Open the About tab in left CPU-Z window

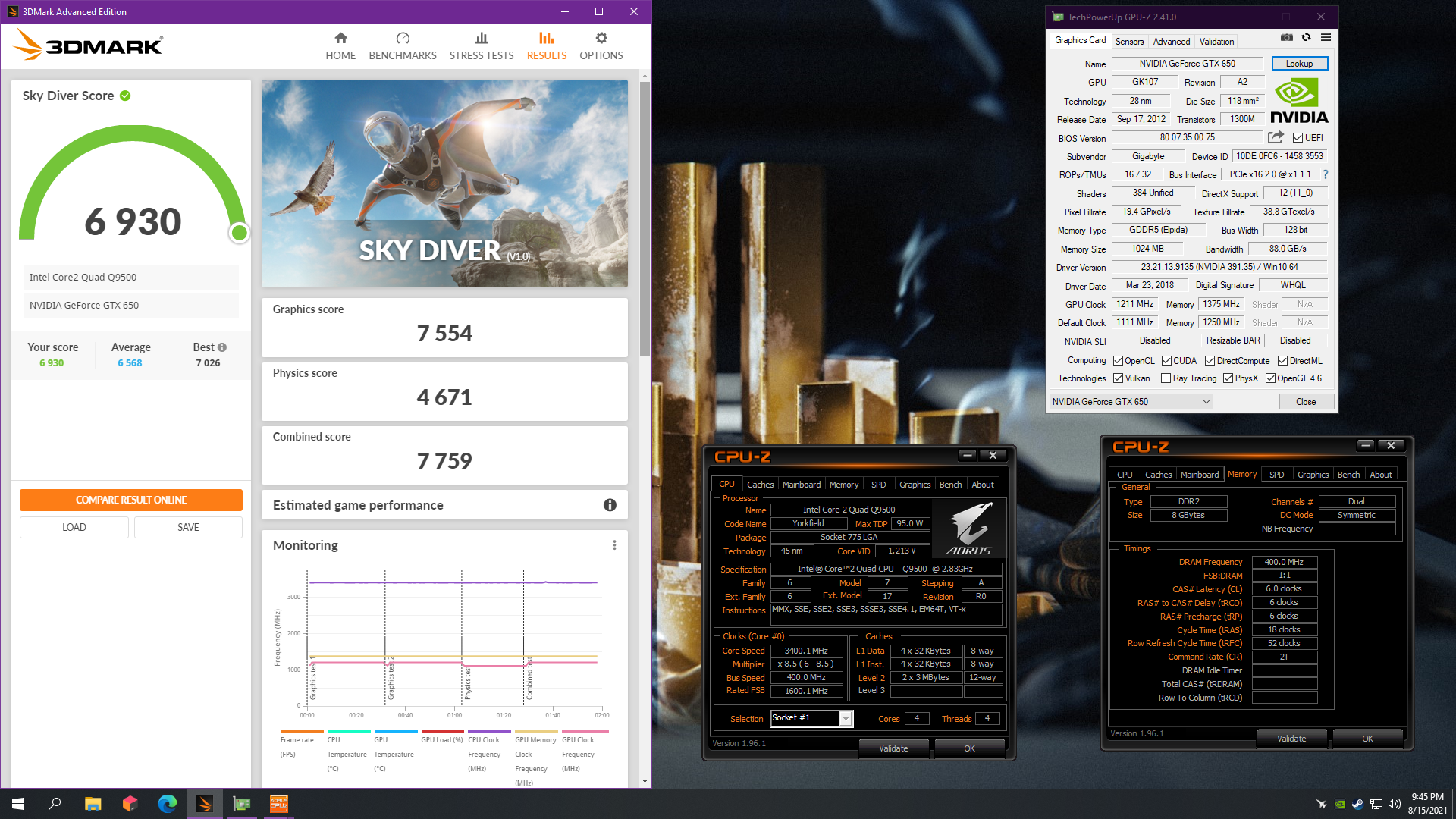(x=983, y=485)
